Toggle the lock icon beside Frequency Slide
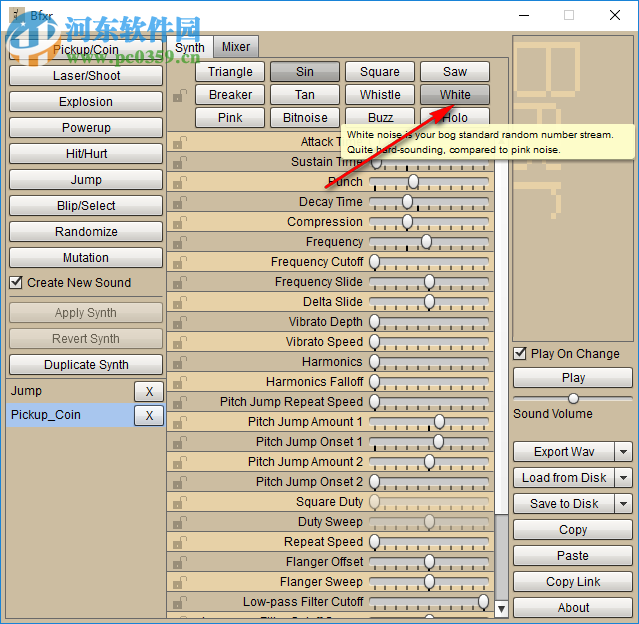Viewport: 639px width, 624px height. click(x=180, y=282)
